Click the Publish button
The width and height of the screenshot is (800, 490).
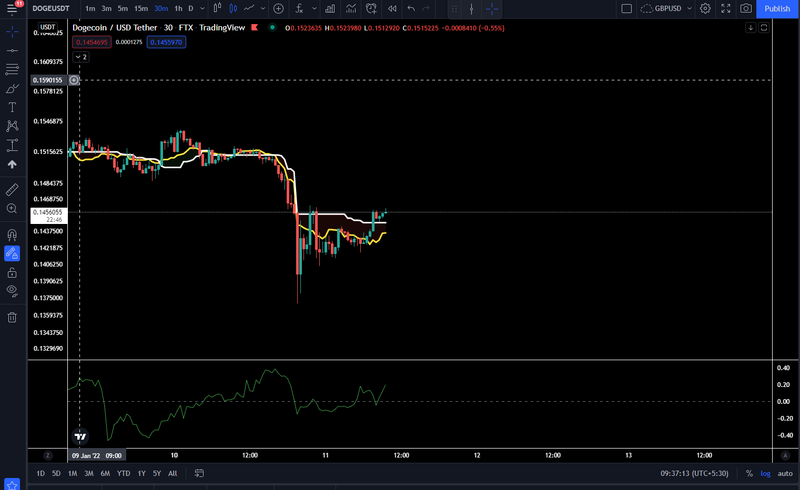[777, 9]
